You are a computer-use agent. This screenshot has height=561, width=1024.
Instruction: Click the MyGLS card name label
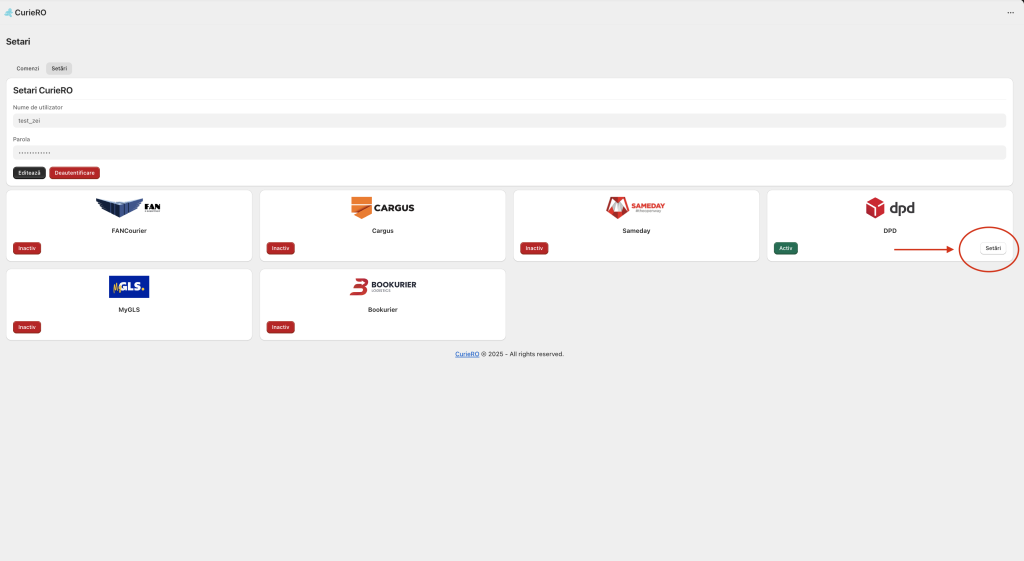129,310
